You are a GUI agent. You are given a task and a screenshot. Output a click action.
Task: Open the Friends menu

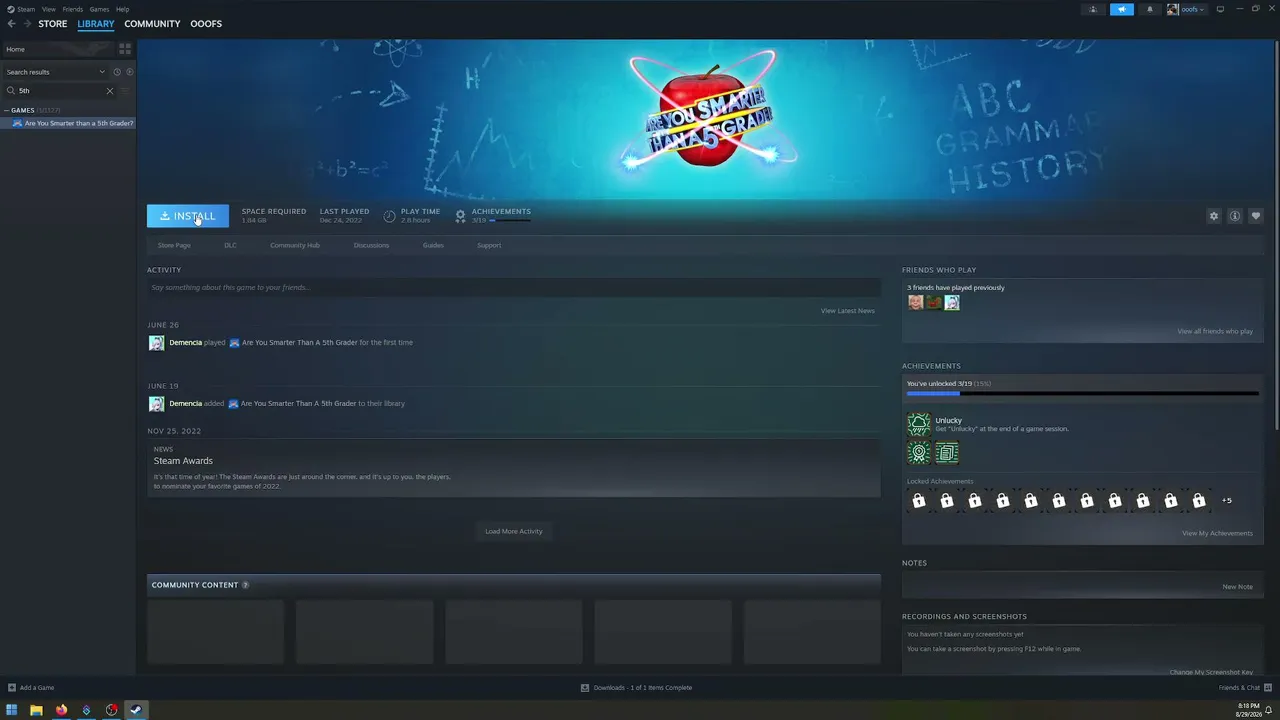[x=72, y=9]
